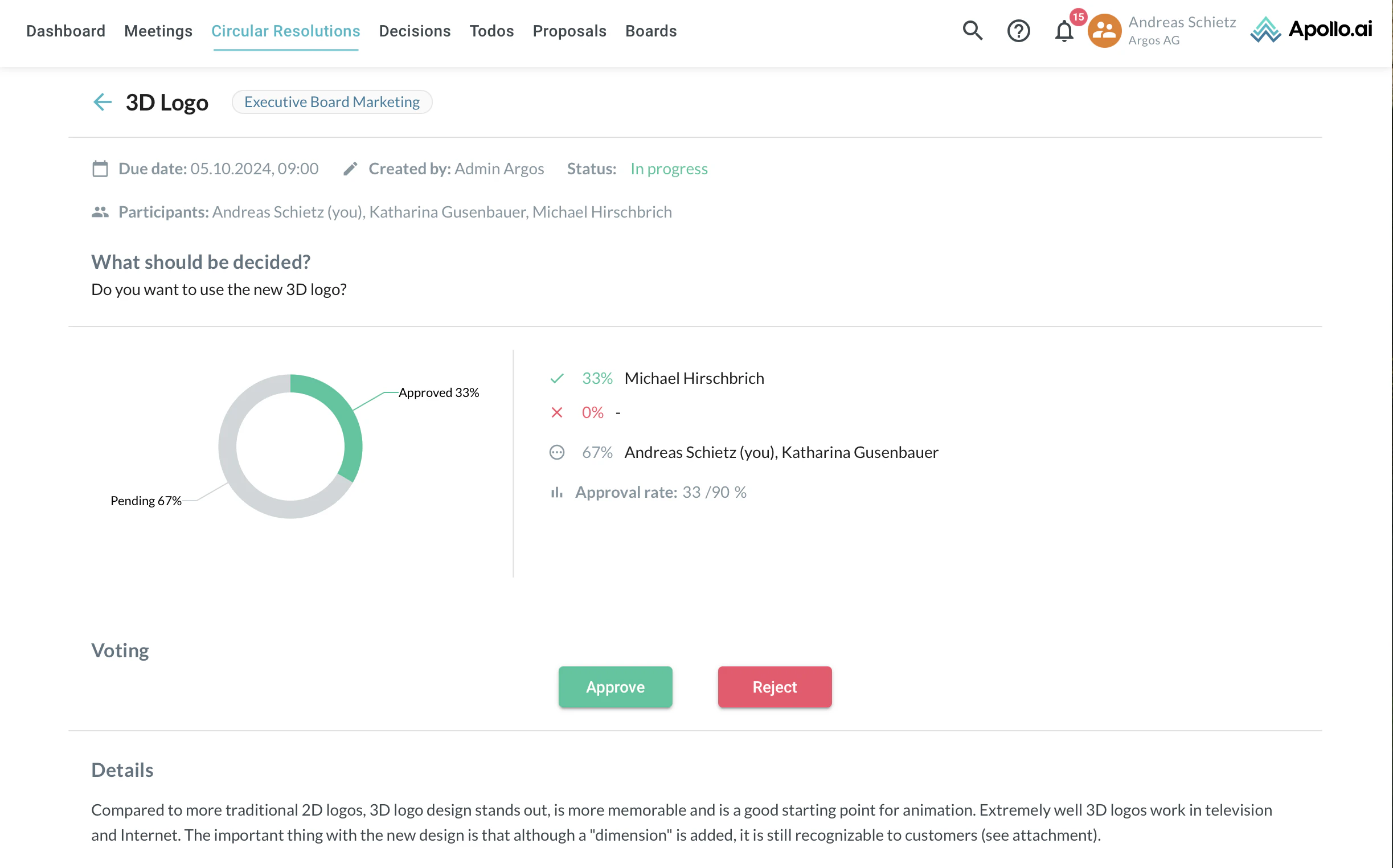Click the pending ellipsis icon next to 67%
The width and height of the screenshot is (1393, 868).
tap(556, 452)
